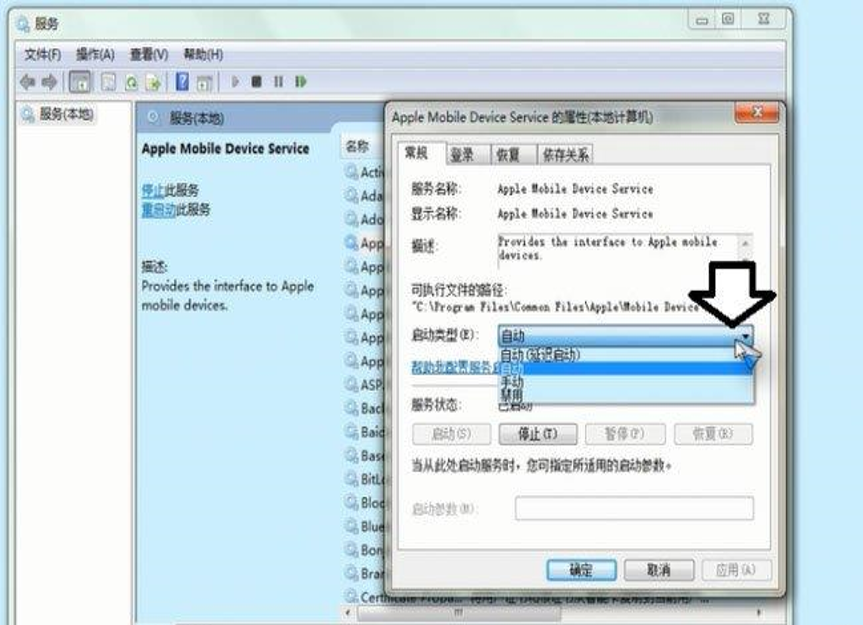Open the 启动类型 dropdown arrow
This screenshot has width=863, height=625.
tap(745, 336)
